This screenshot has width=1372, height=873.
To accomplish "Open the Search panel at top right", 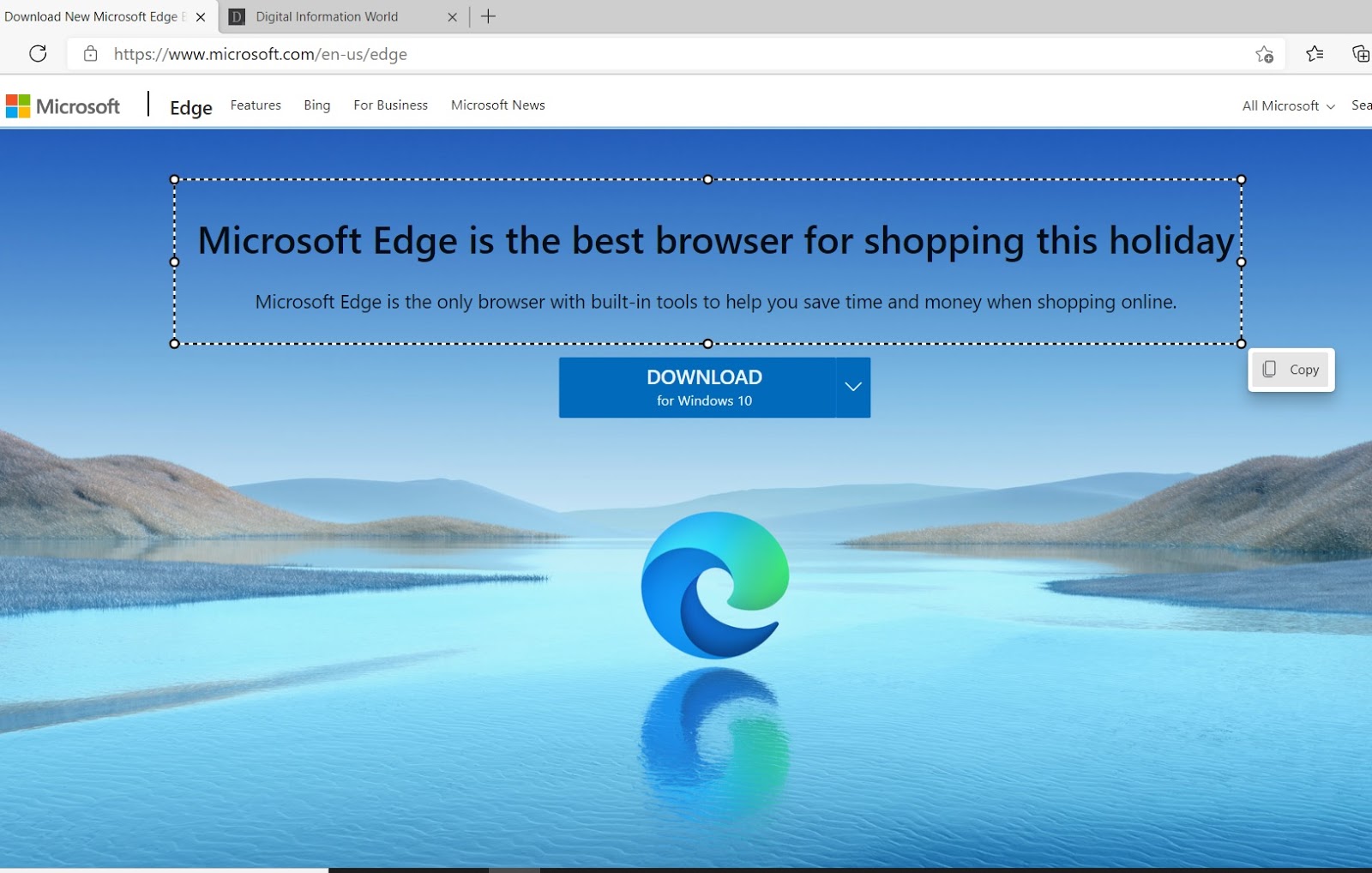I will [x=1361, y=105].
